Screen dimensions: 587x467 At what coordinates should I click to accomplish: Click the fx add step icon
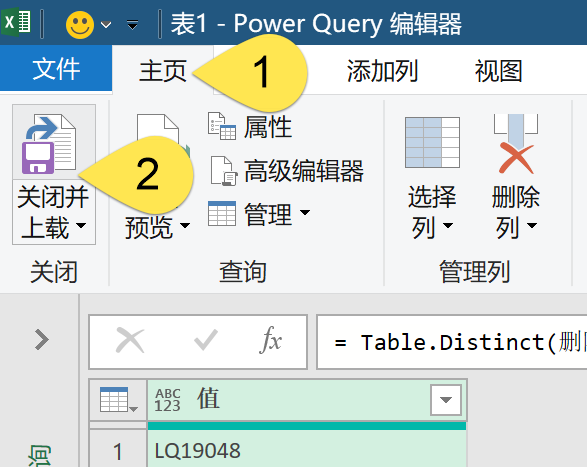(x=270, y=340)
